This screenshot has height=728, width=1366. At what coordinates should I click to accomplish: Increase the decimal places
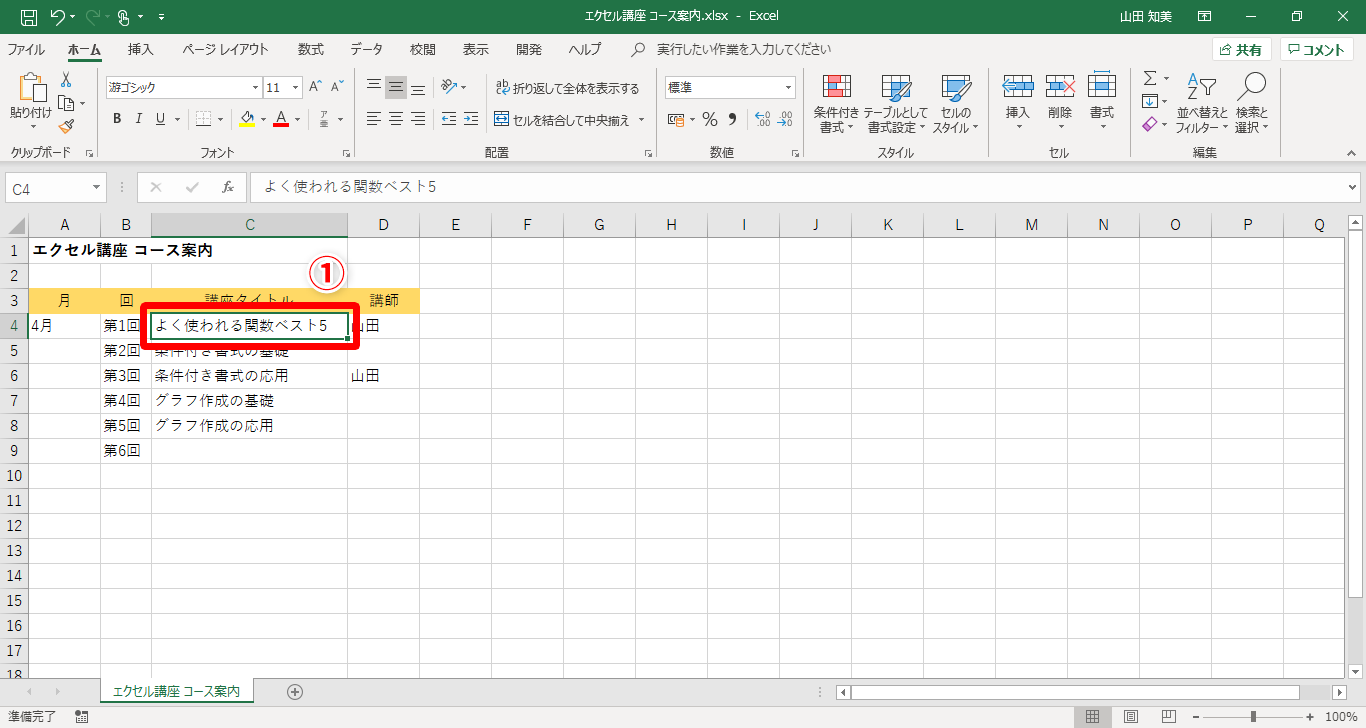(x=762, y=119)
